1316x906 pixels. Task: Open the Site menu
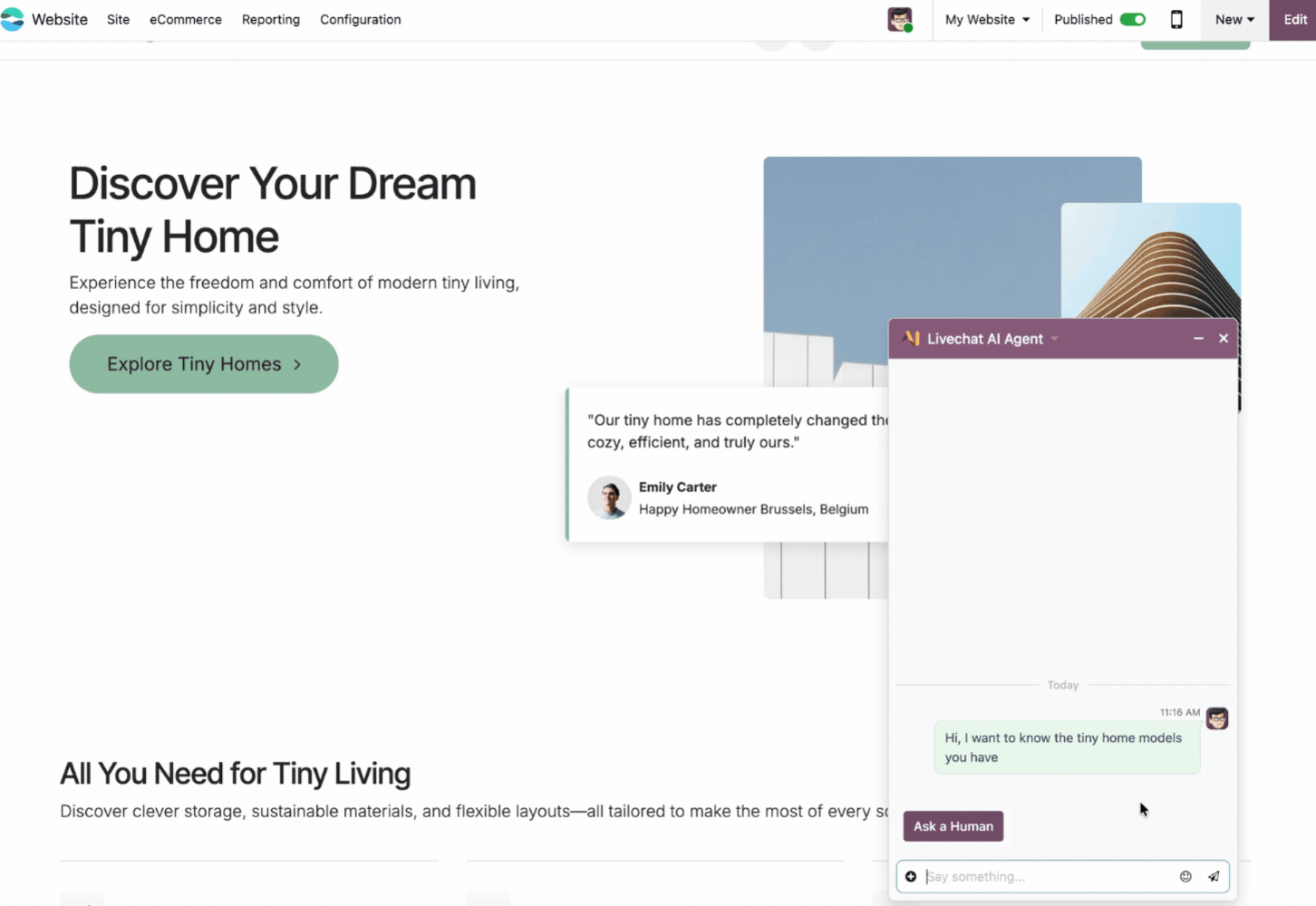tap(118, 19)
